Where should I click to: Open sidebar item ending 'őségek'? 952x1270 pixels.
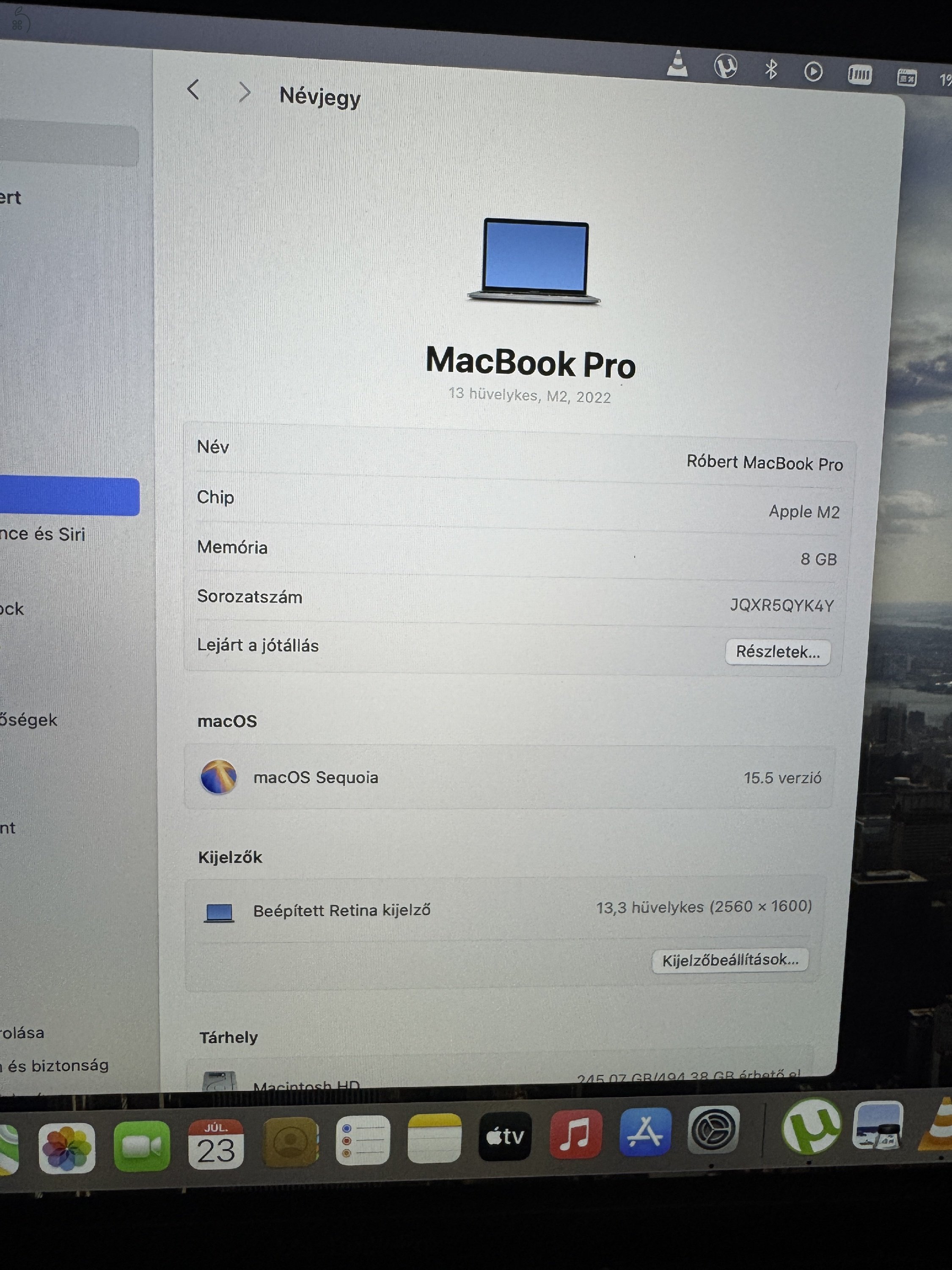pos(29,720)
